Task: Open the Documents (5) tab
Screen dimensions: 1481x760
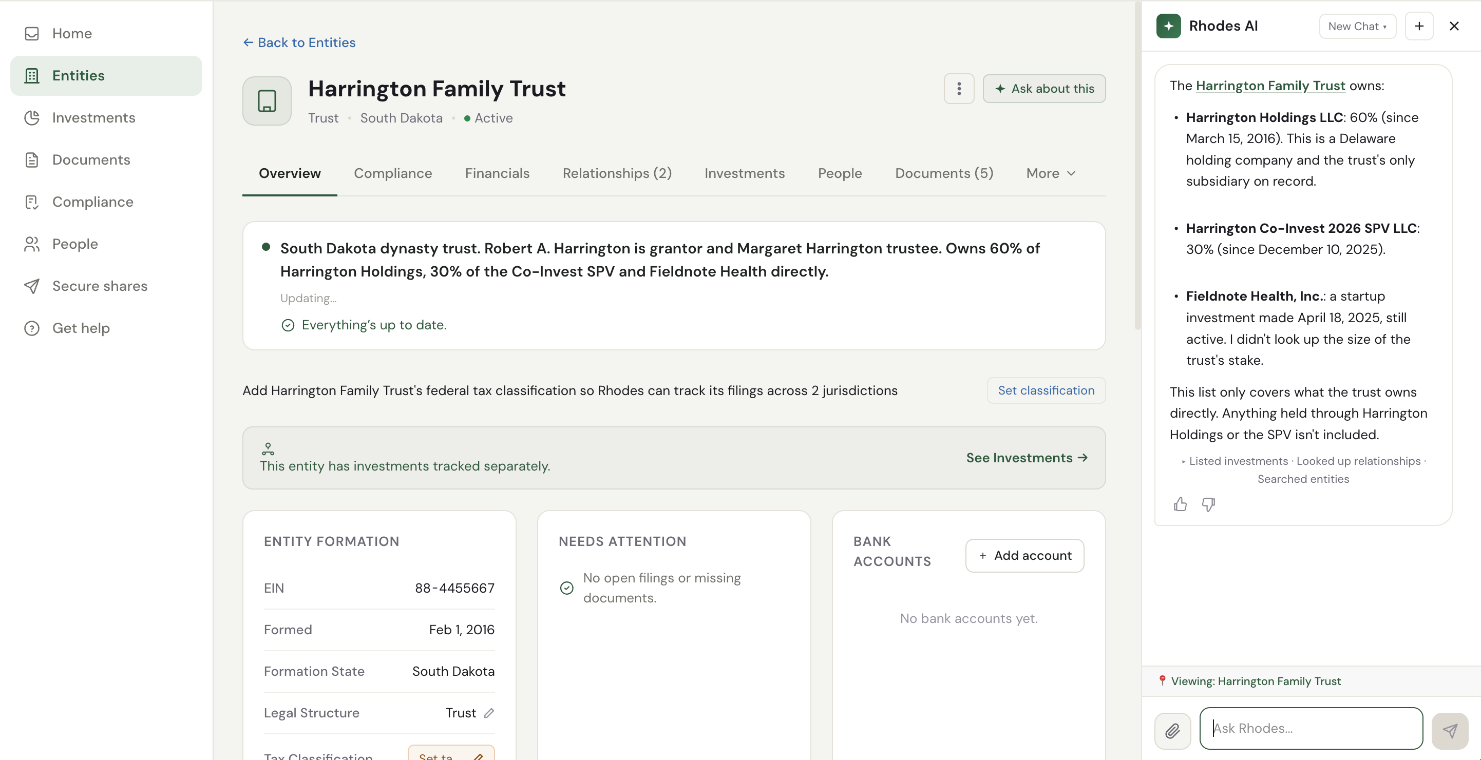Action: pos(944,173)
